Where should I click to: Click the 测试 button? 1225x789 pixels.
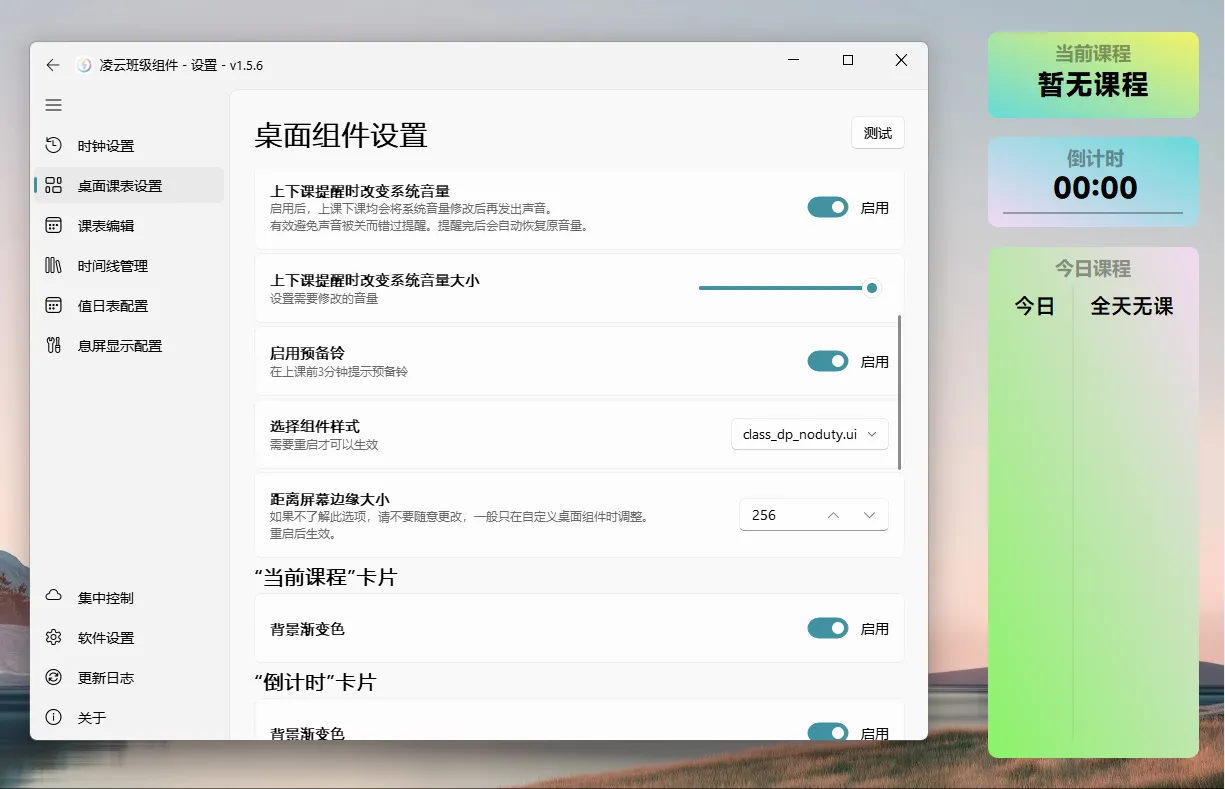pyautogui.click(x=877, y=133)
